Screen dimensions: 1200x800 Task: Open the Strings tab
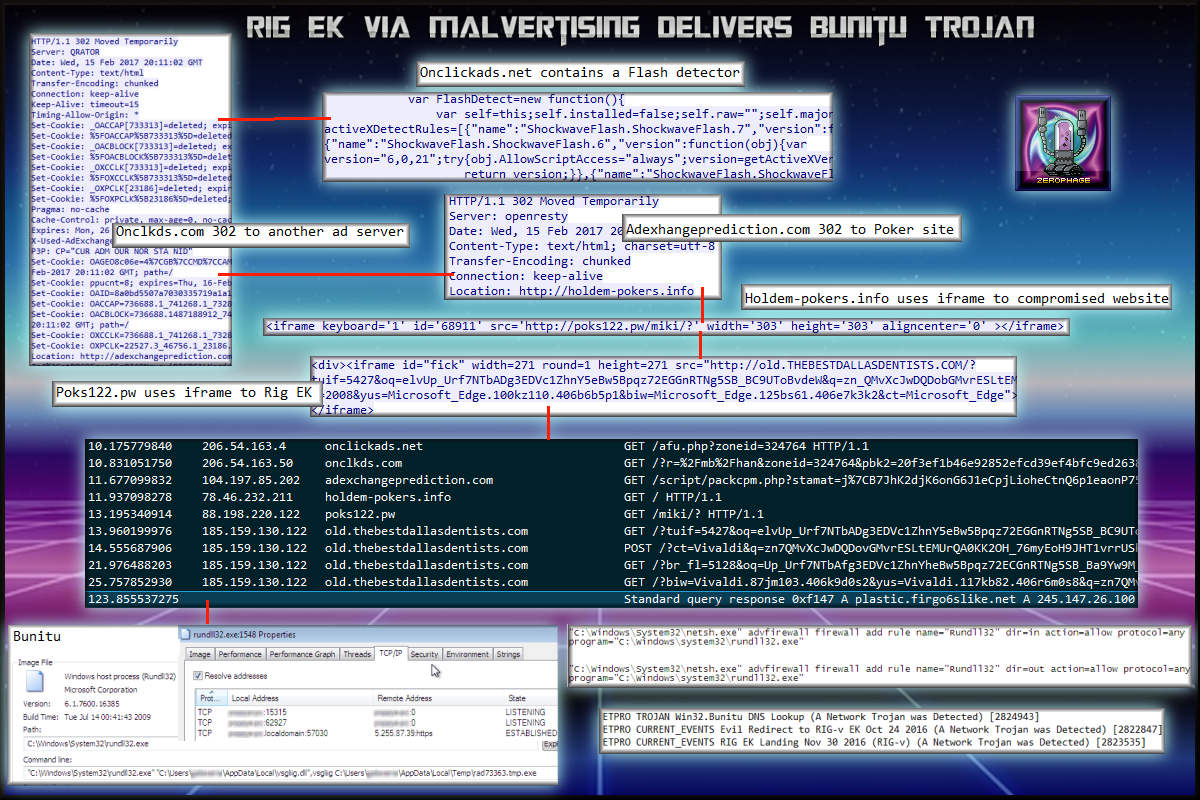pyautogui.click(x=508, y=654)
